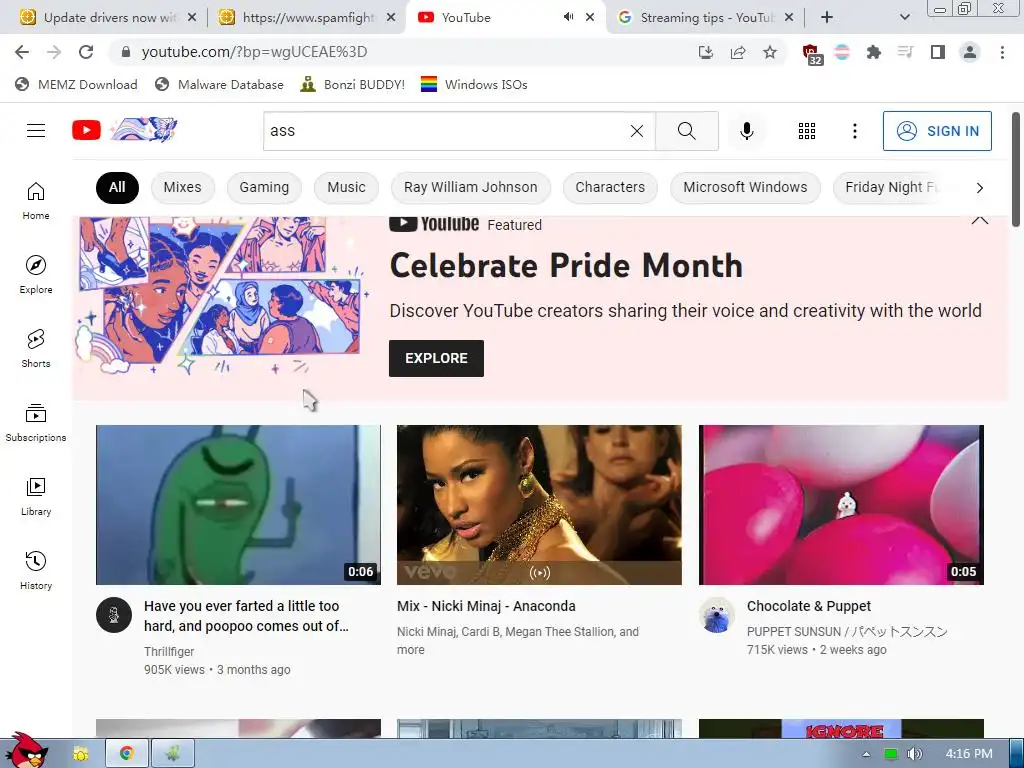
Task: Play the green Plankton video thumbnail
Action: pyautogui.click(x=238, y=505)
